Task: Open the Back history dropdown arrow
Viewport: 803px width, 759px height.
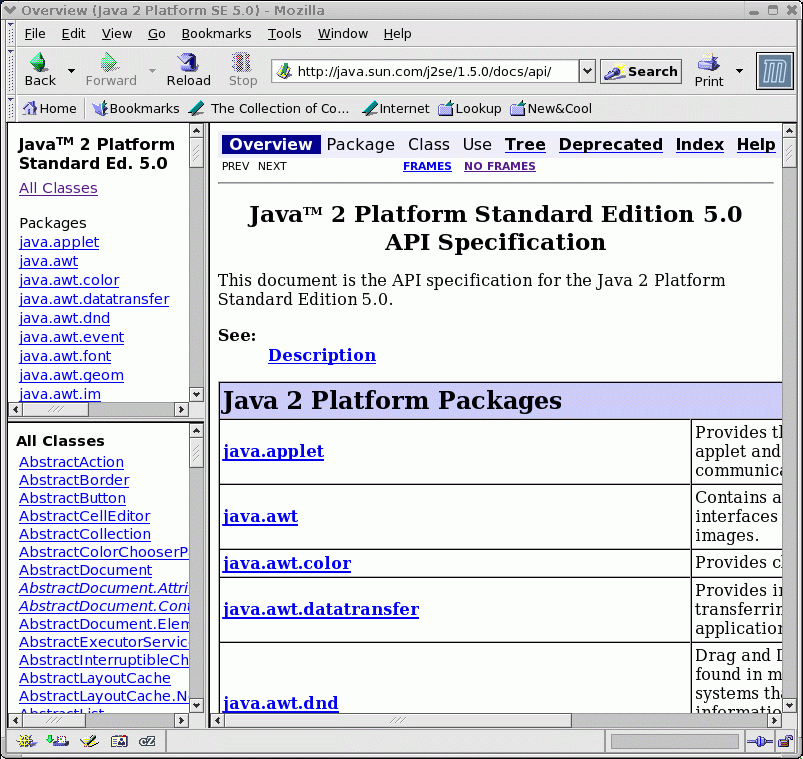Action: pos(71,71)
